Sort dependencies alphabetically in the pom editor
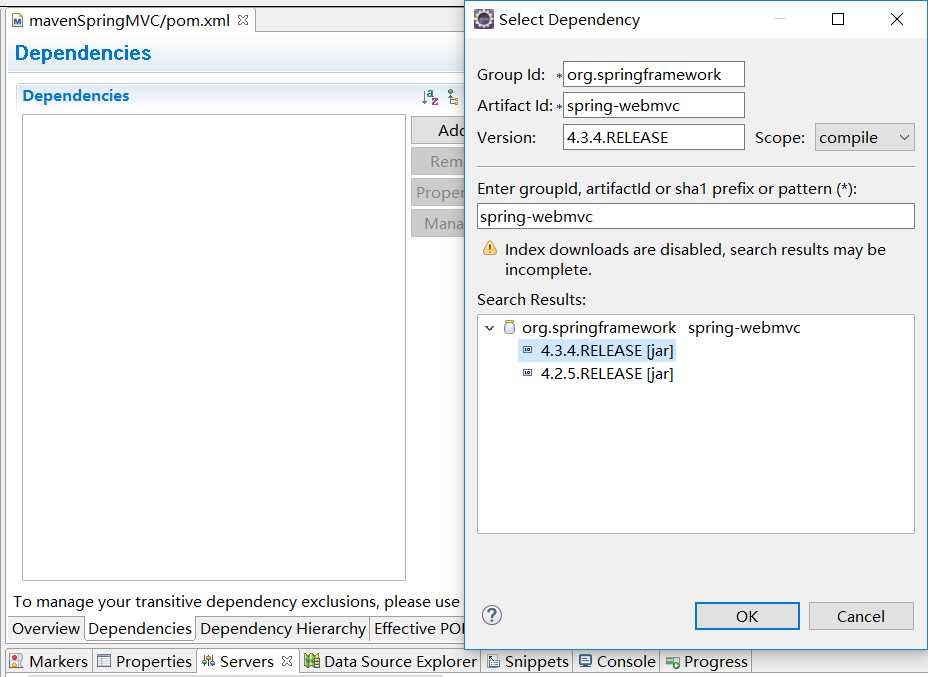The image size is (928, 677). pos(430,97)
